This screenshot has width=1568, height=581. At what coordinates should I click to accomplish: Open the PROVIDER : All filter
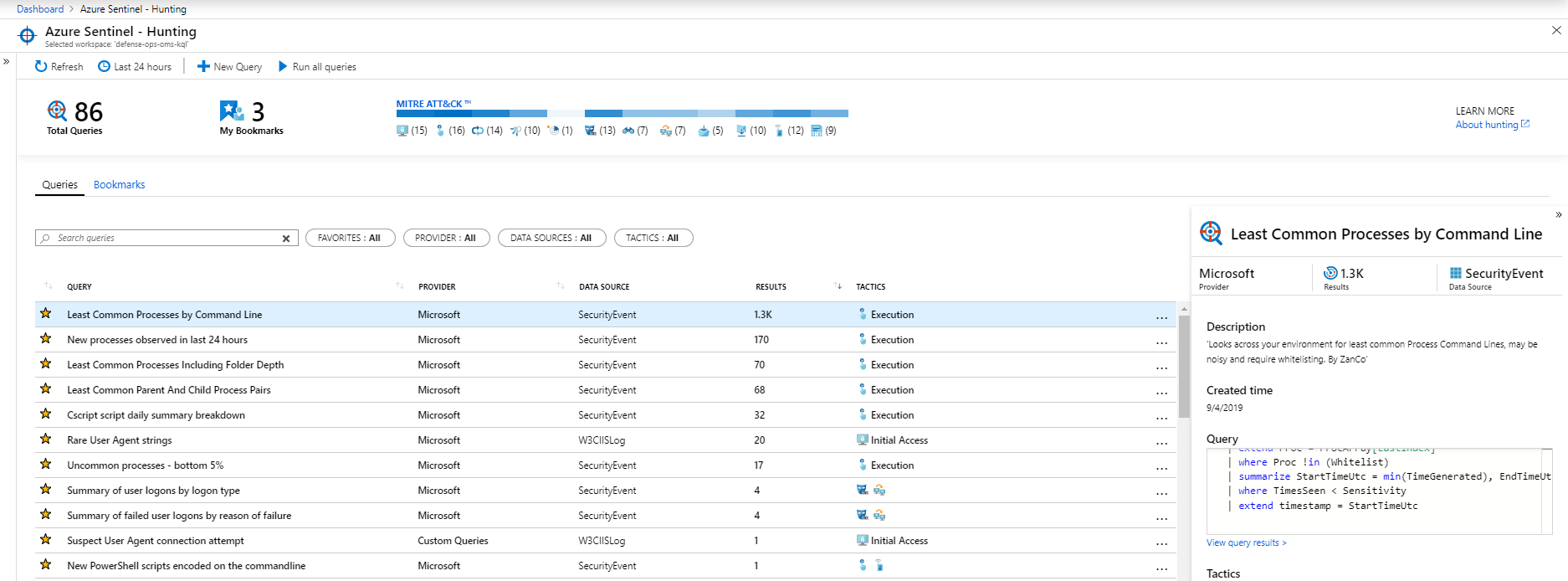coord(445,238)
